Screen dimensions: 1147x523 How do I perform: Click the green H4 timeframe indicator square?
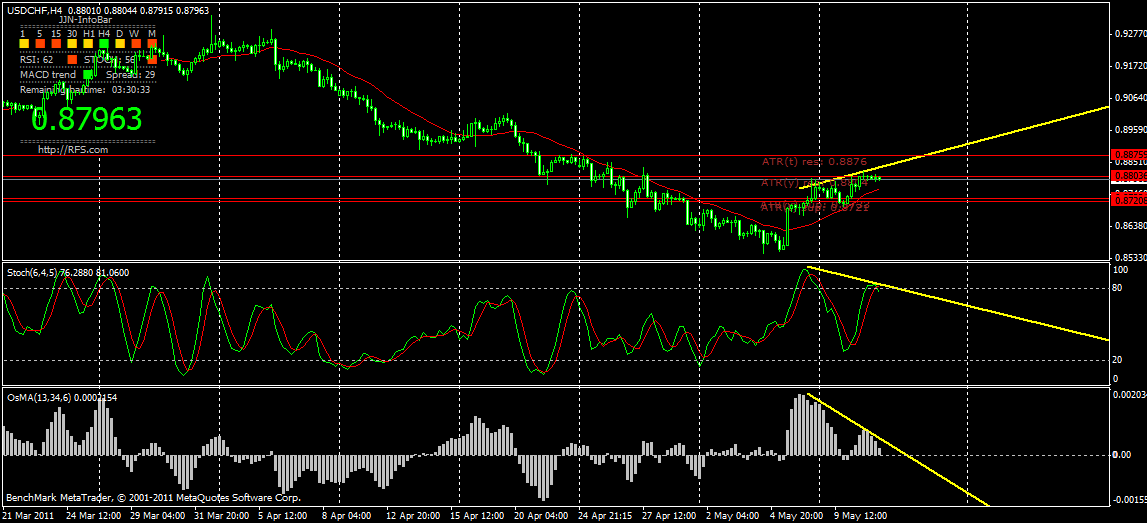(104, 43)
